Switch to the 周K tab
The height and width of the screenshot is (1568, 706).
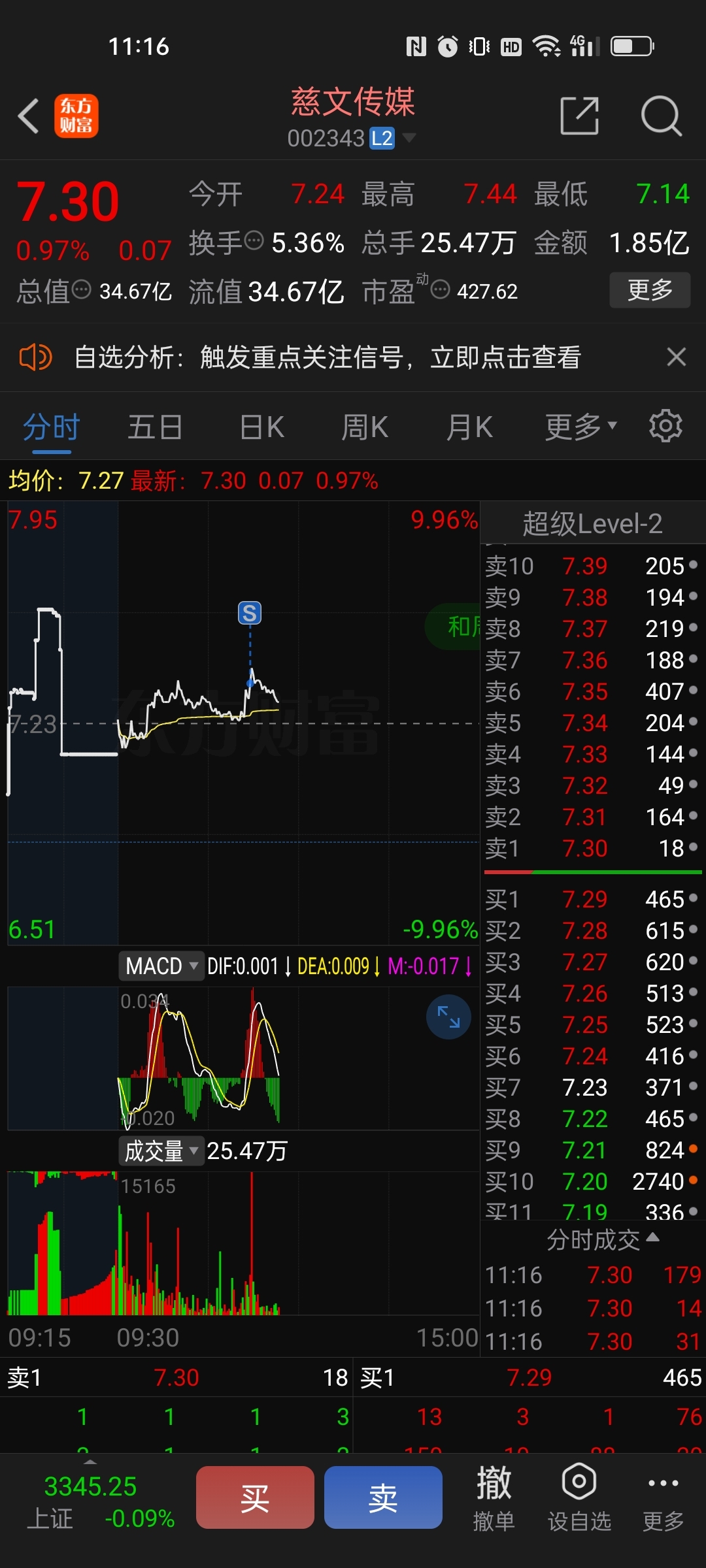coord(365,427)
